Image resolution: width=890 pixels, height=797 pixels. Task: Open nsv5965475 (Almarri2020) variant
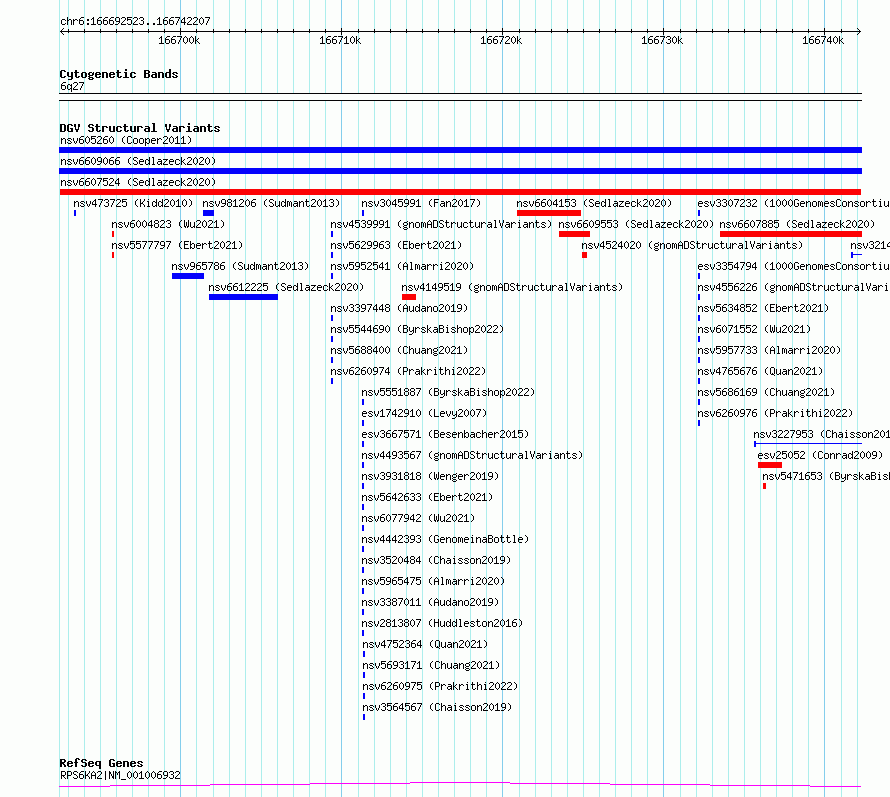[x=433, y=581]
